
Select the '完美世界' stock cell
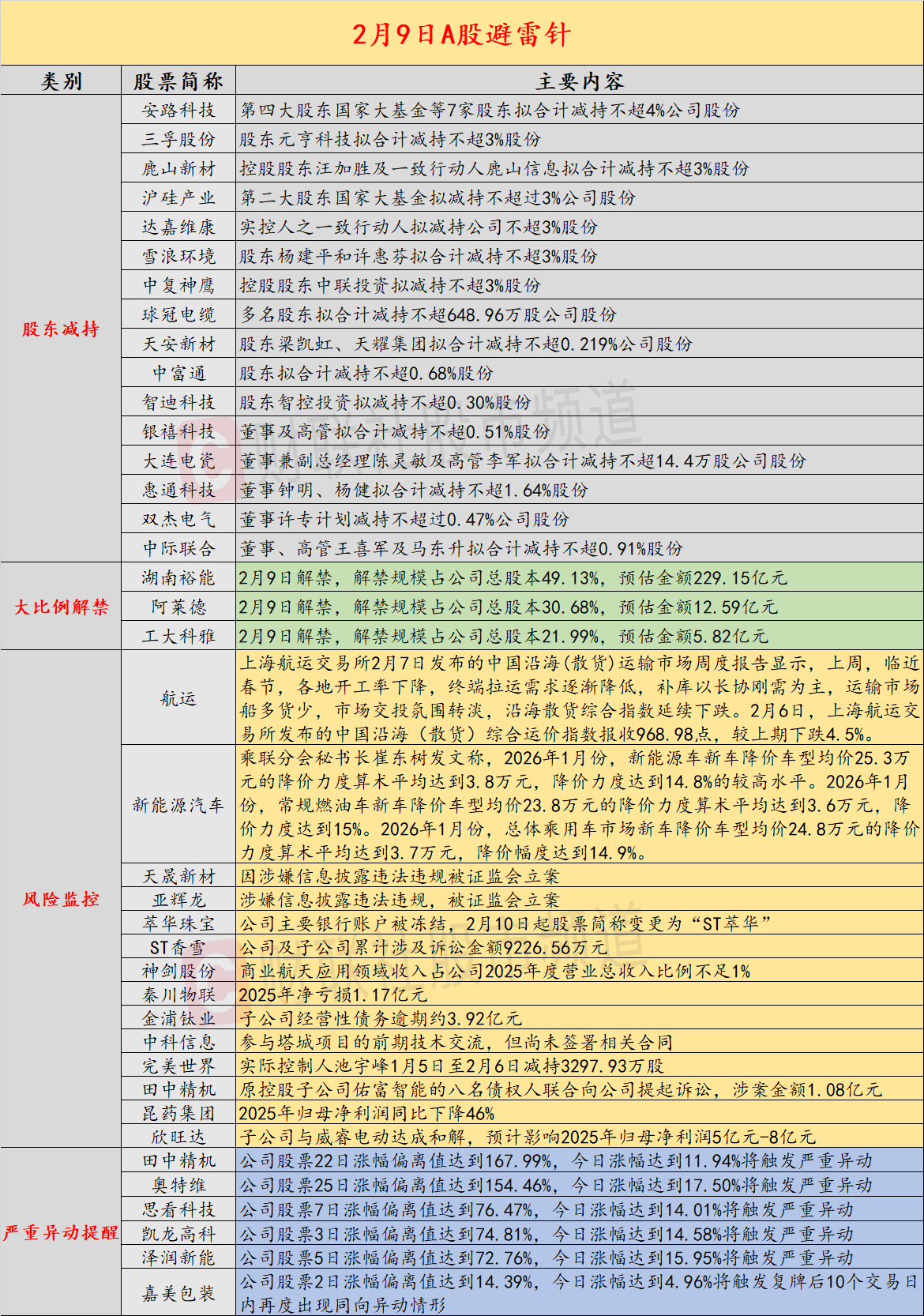pos(178,1066)
